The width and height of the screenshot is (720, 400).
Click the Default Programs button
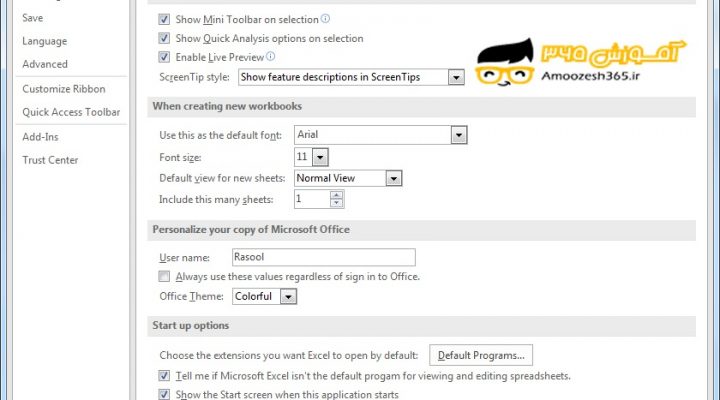pyautogui.click(x=481, y=355)
